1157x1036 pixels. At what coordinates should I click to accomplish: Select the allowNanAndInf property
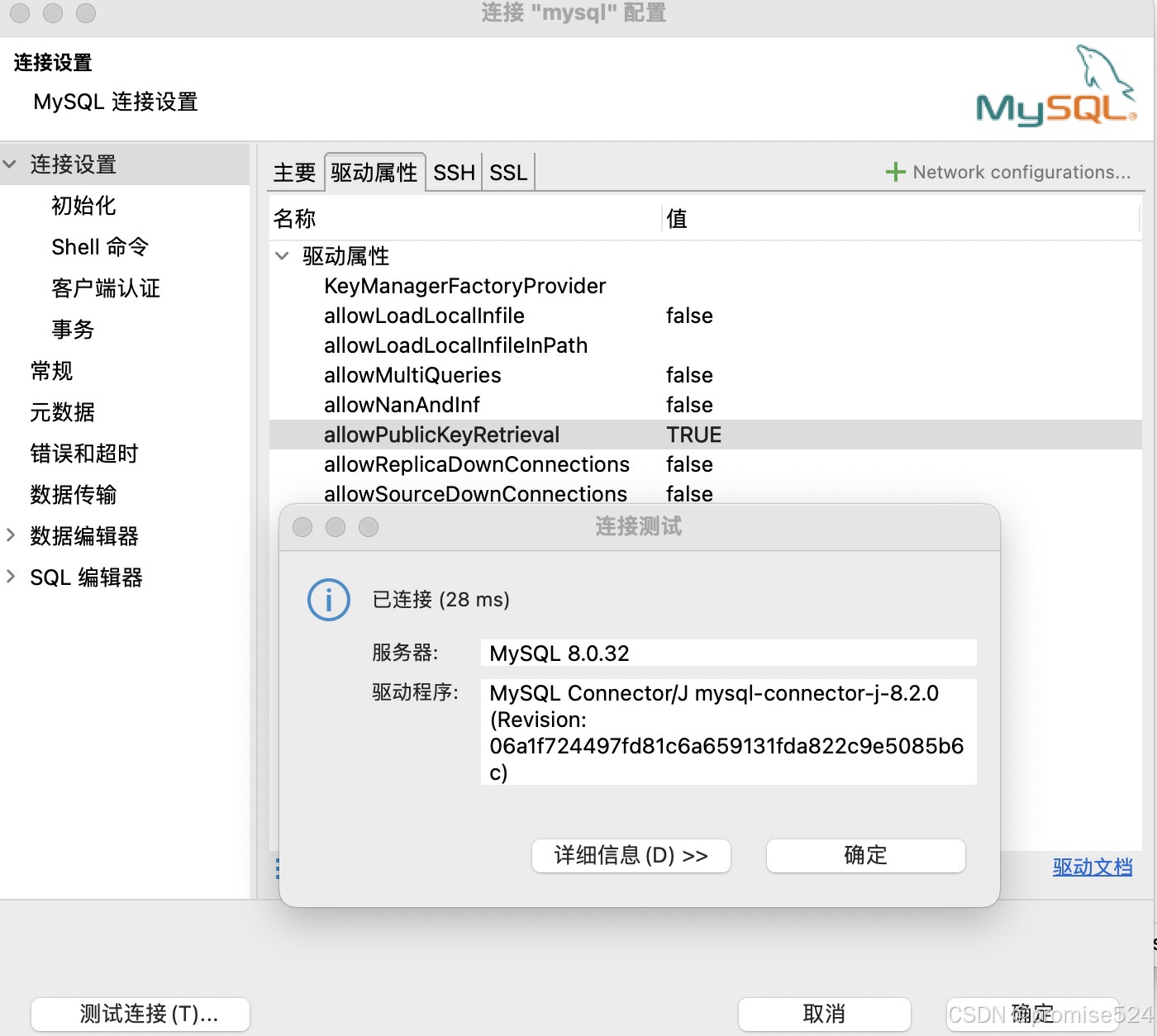(x=402, y=405)
